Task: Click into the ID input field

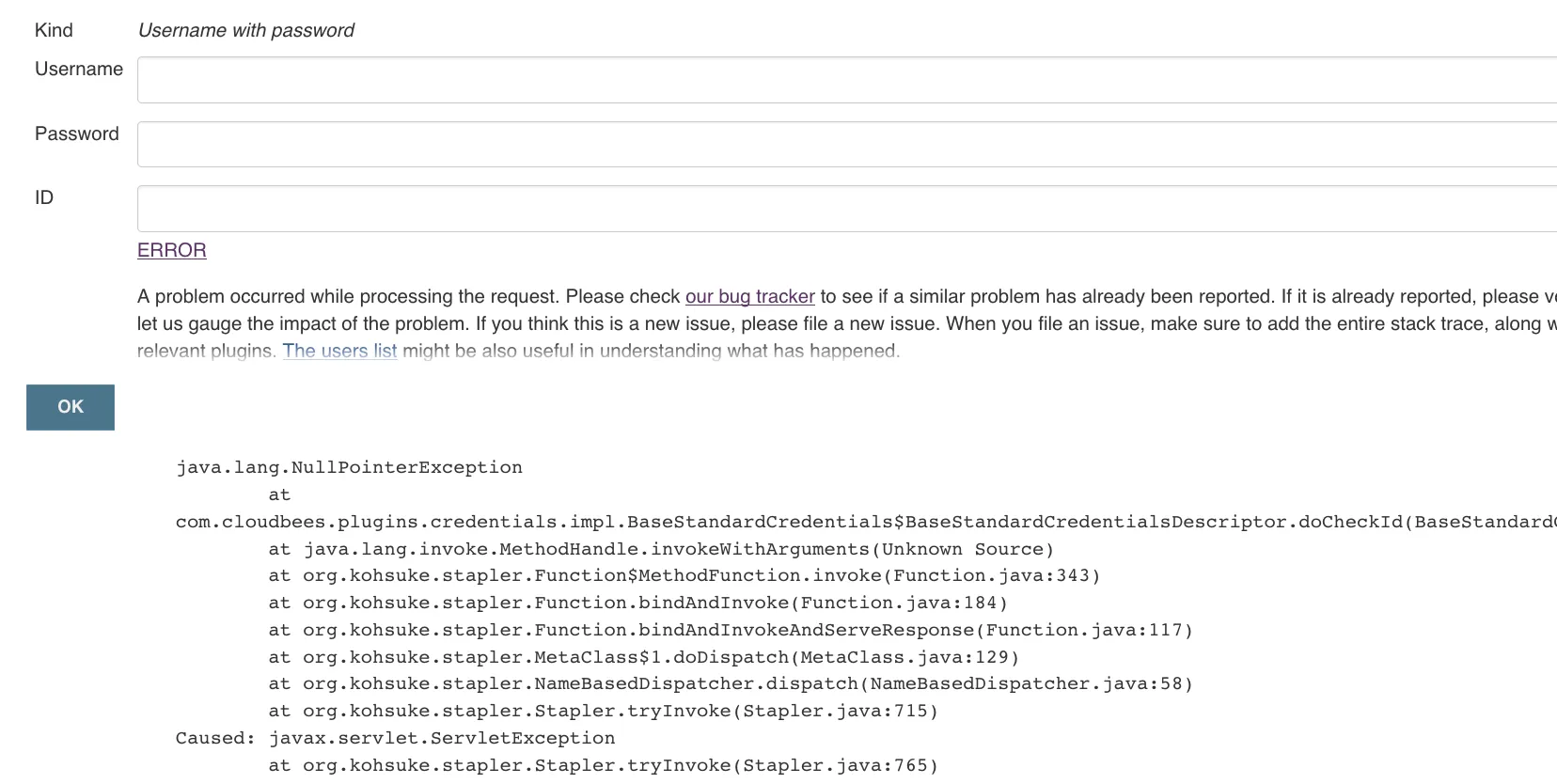Action: tap(846, 209)
